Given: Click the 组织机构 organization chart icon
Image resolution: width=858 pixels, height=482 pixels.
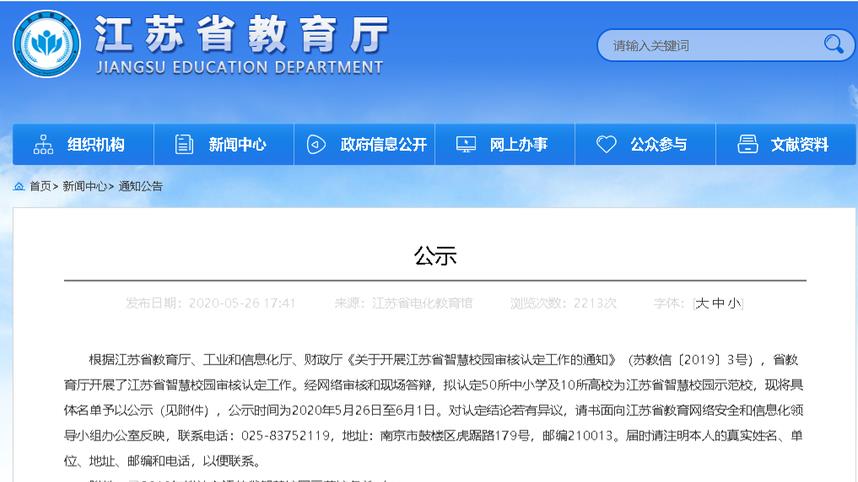Looking at the screenshot, I should (43, 144).
